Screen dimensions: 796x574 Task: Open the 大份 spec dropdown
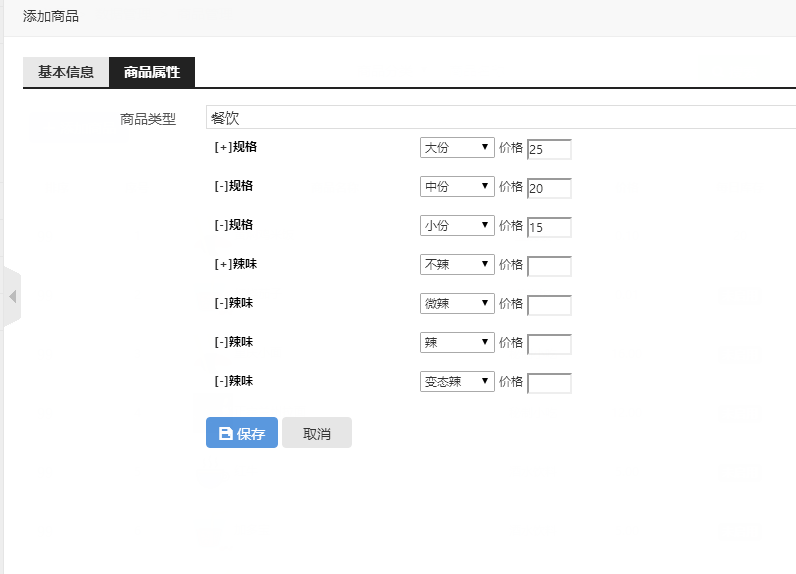457,148
